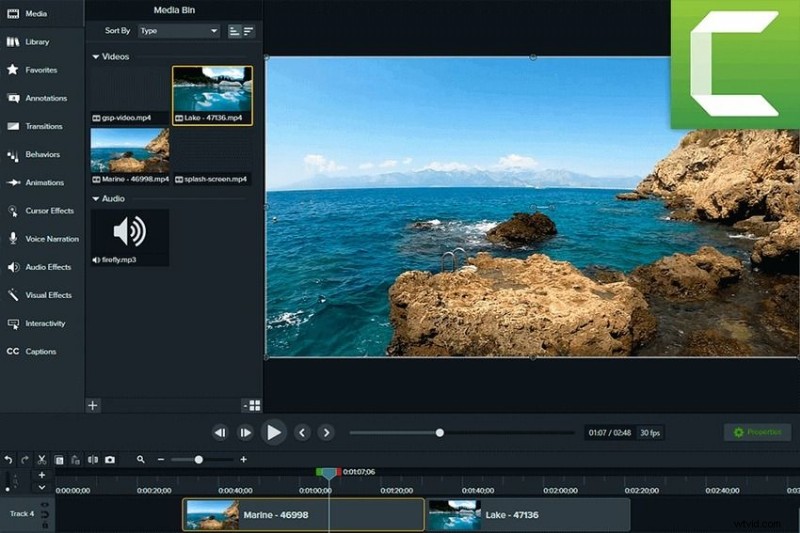Select the Lake - 47136.mp4 thumbnail
Screen dimensions: 800x533
212,95
